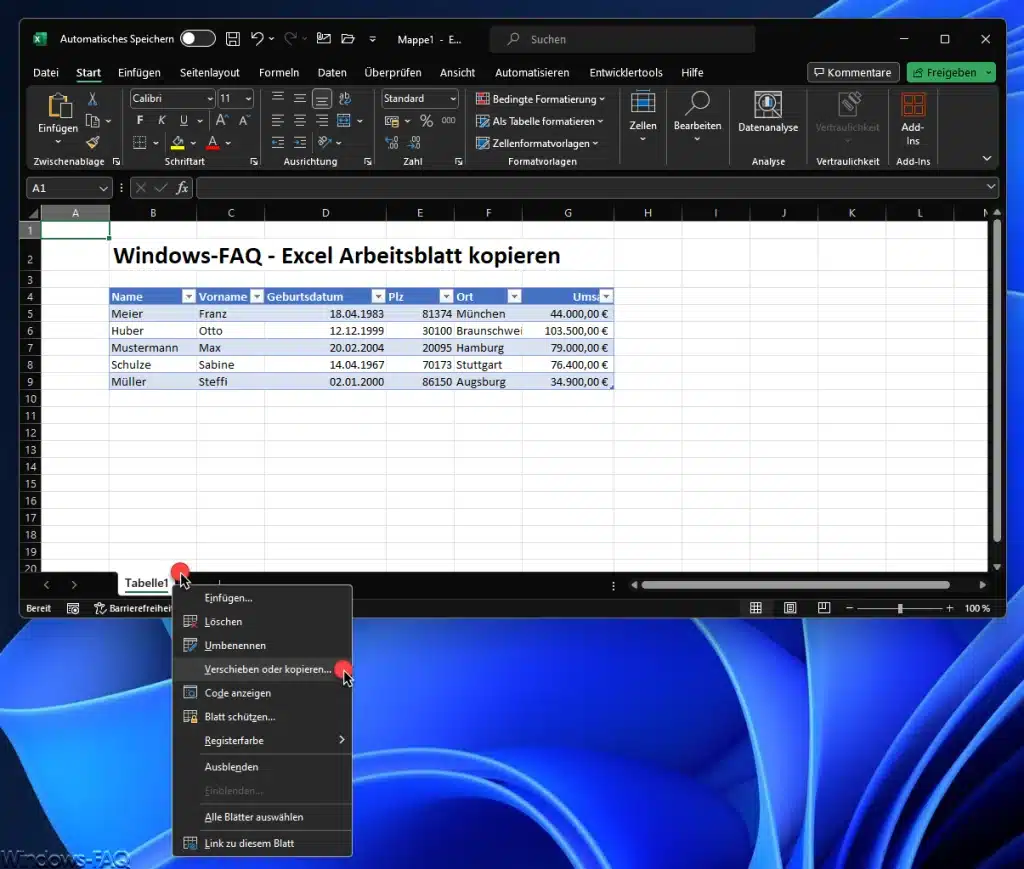Increase font size with large A icon
This screenshot has height=869, width=1024.
221,120
